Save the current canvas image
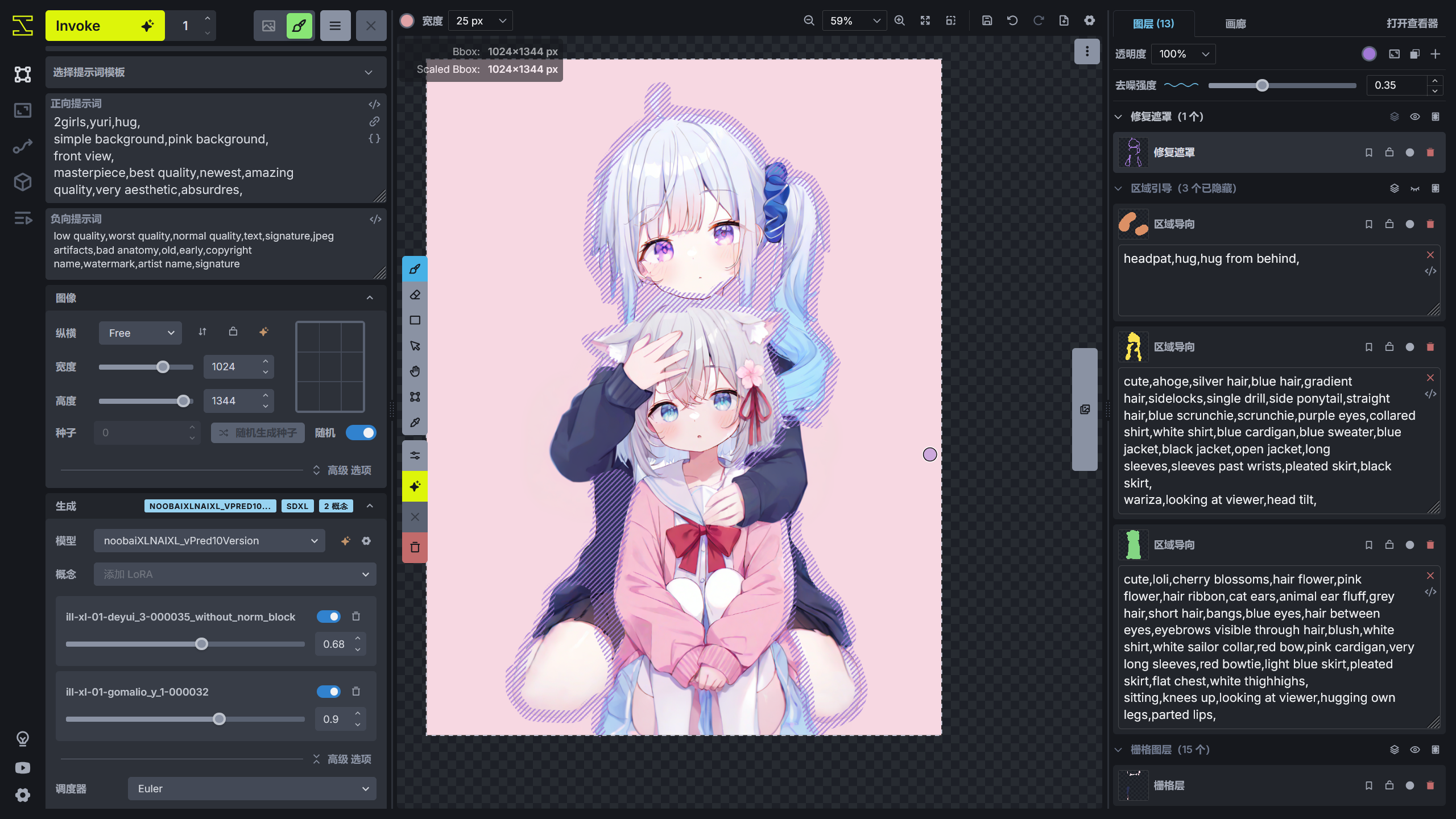This screenshot has height=819, width=1456. coord(987,20)
